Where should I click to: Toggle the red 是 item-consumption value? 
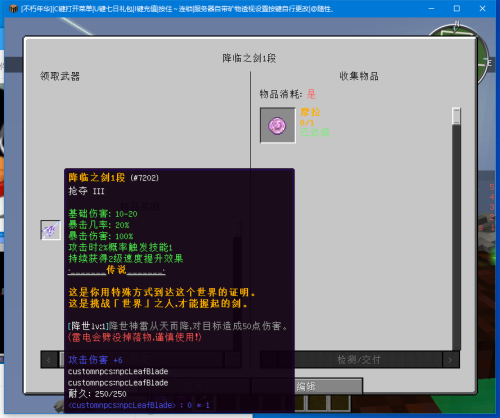pyautogui.click(x=311, y=94)
